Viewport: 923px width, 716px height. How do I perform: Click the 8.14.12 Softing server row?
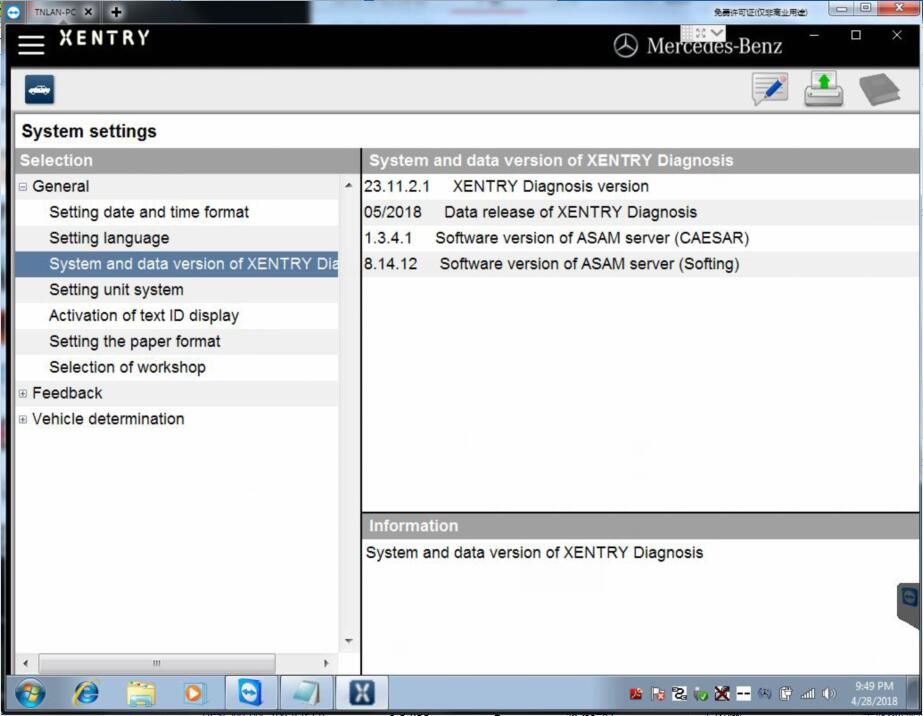click(640, 264)
